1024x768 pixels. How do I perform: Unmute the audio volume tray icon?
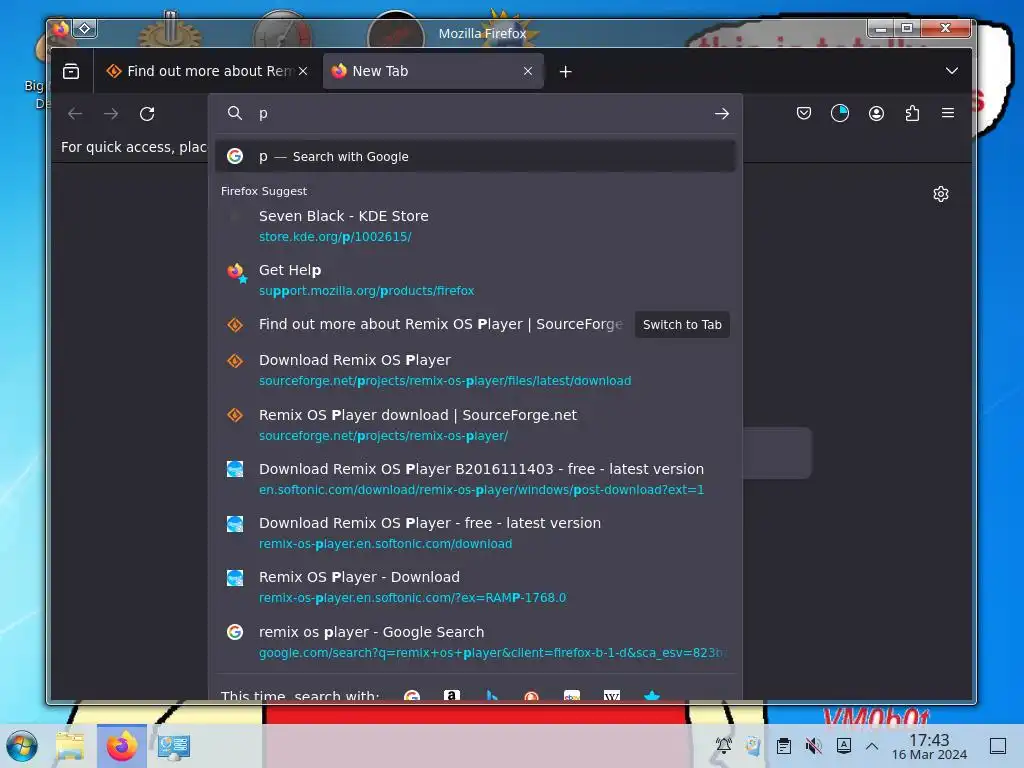click(814, 746)
